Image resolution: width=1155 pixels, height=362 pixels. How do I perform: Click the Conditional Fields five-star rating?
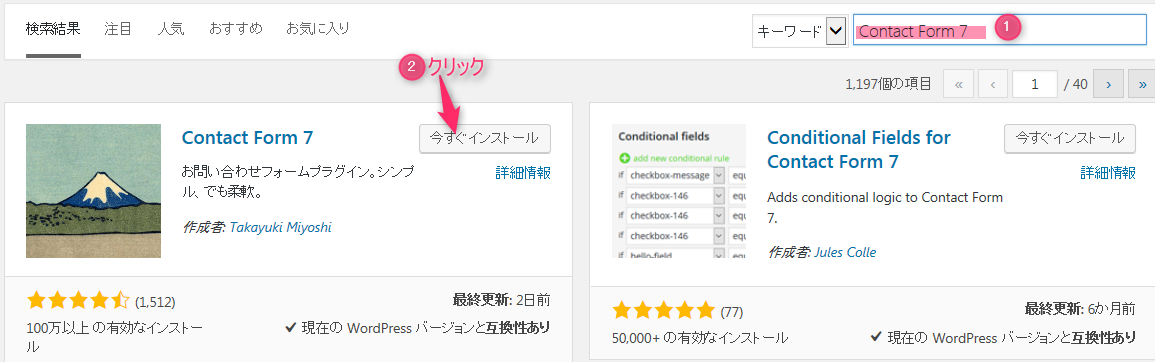[x=664, y=308]
